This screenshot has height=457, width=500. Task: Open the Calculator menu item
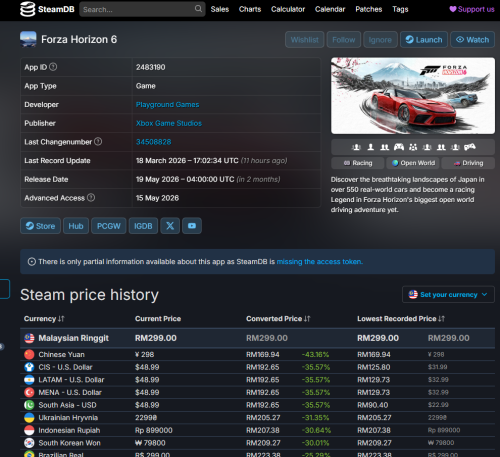click(288, 9)
